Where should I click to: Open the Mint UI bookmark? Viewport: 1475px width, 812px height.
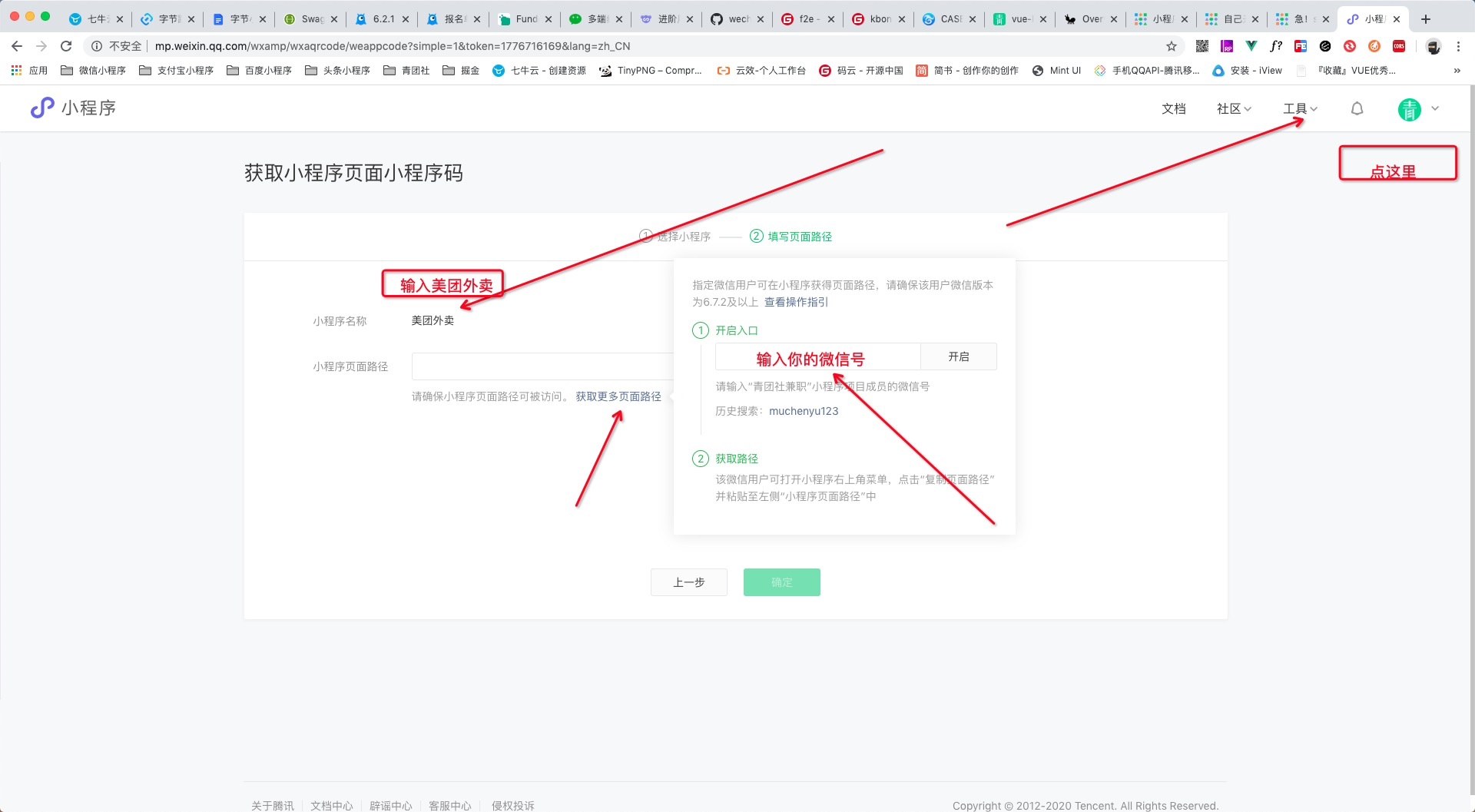1056,71
